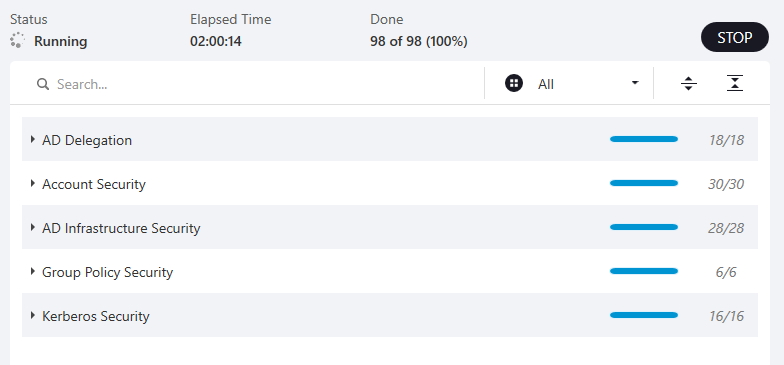This screenshot has width=784, height=365.
Task: Click the 98 of 98 done text
Action: pos(418,42)
